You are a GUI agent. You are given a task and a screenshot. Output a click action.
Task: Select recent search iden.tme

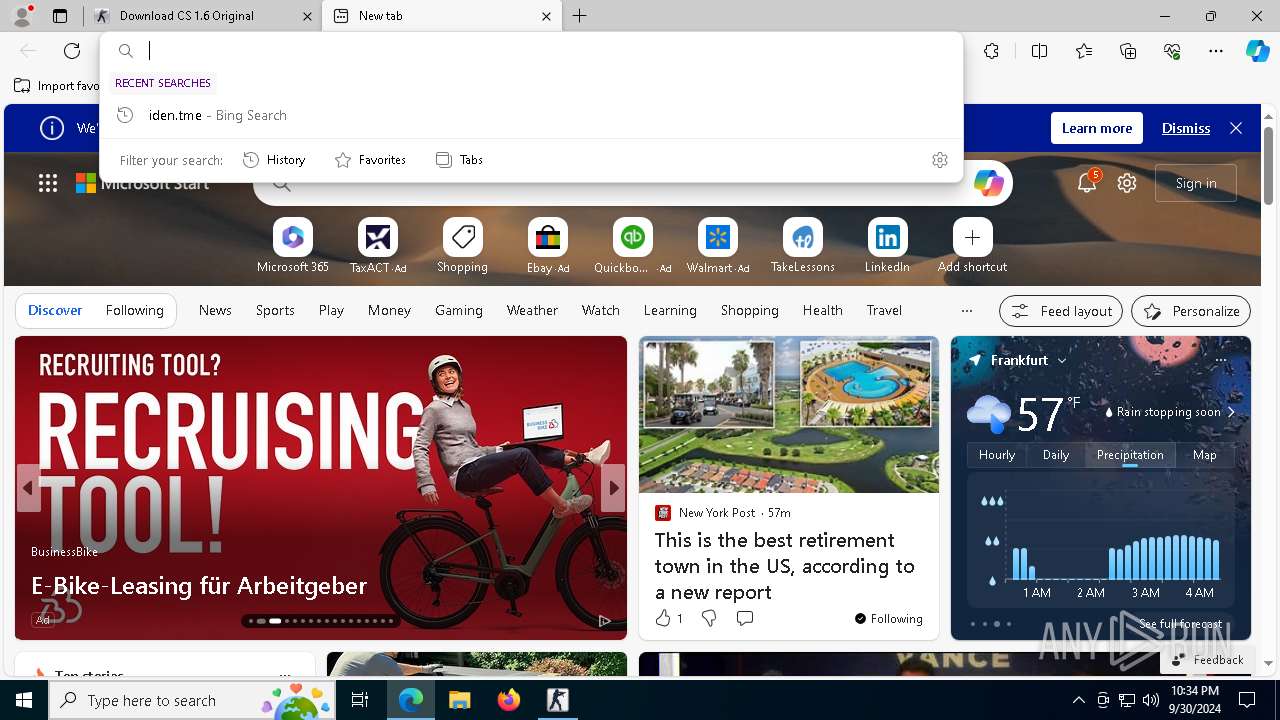(x=531, y=115)
